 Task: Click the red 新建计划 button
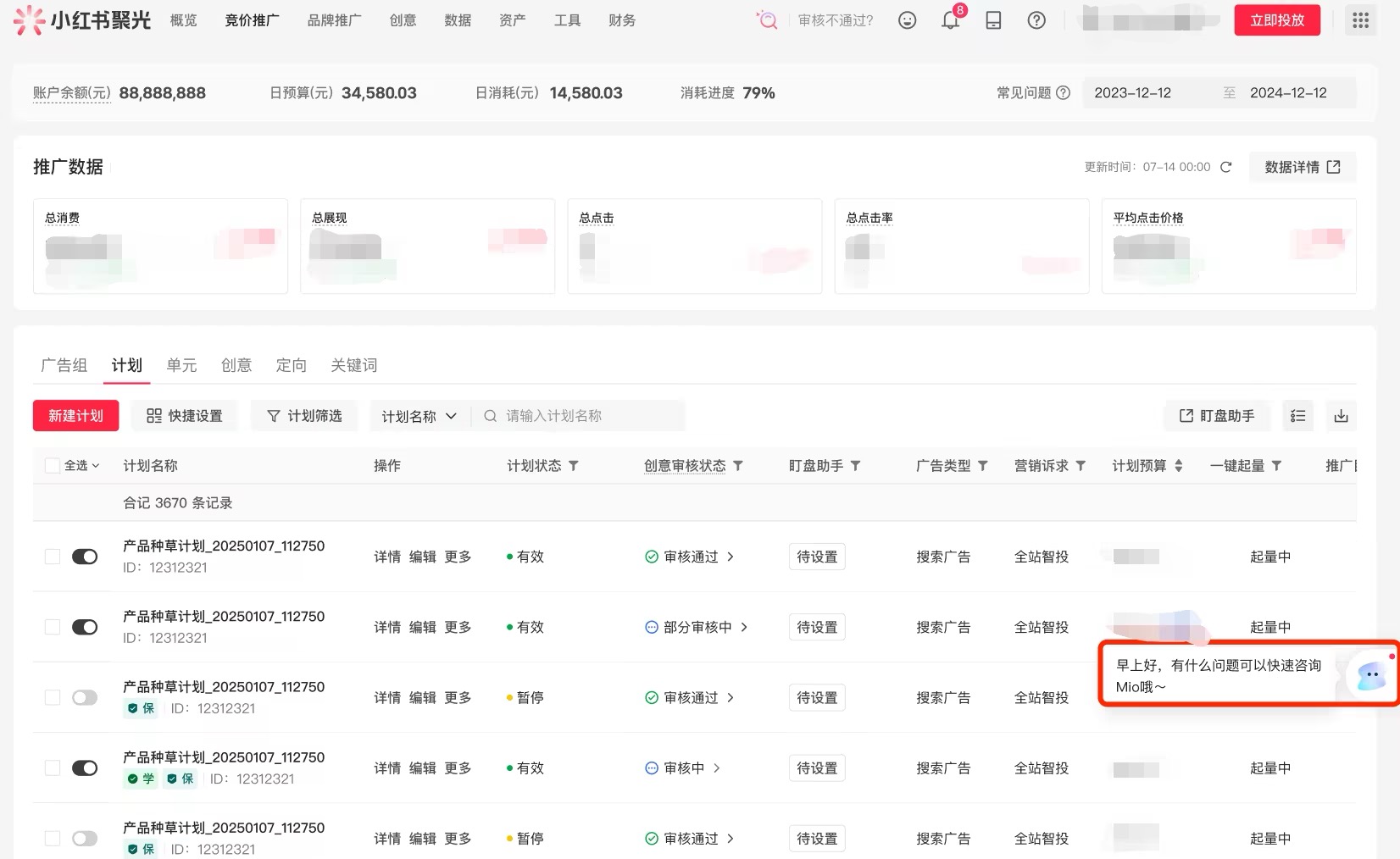(x=75, y=416)
